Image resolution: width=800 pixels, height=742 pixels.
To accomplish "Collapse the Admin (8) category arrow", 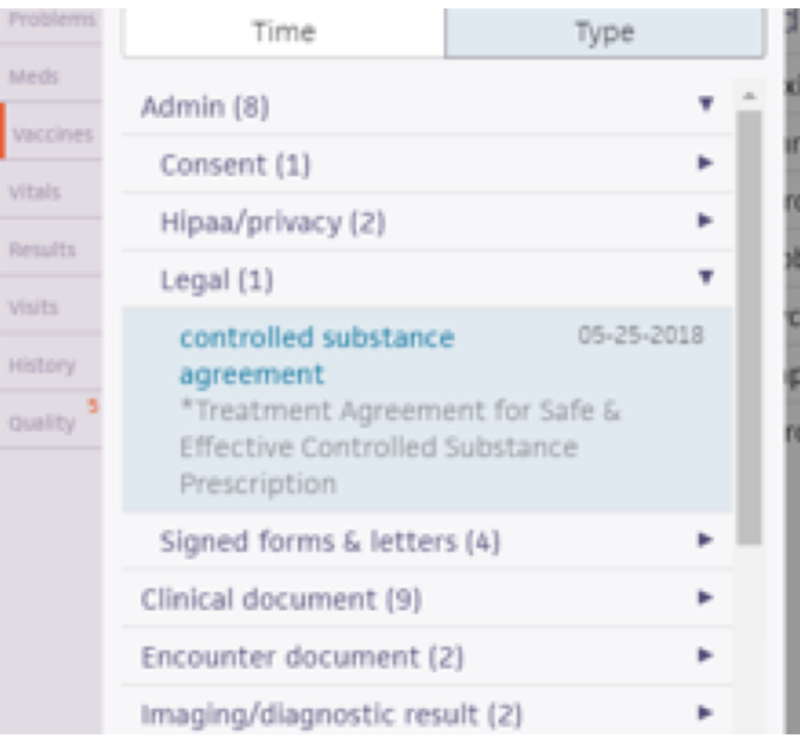I will coord(706,104).
